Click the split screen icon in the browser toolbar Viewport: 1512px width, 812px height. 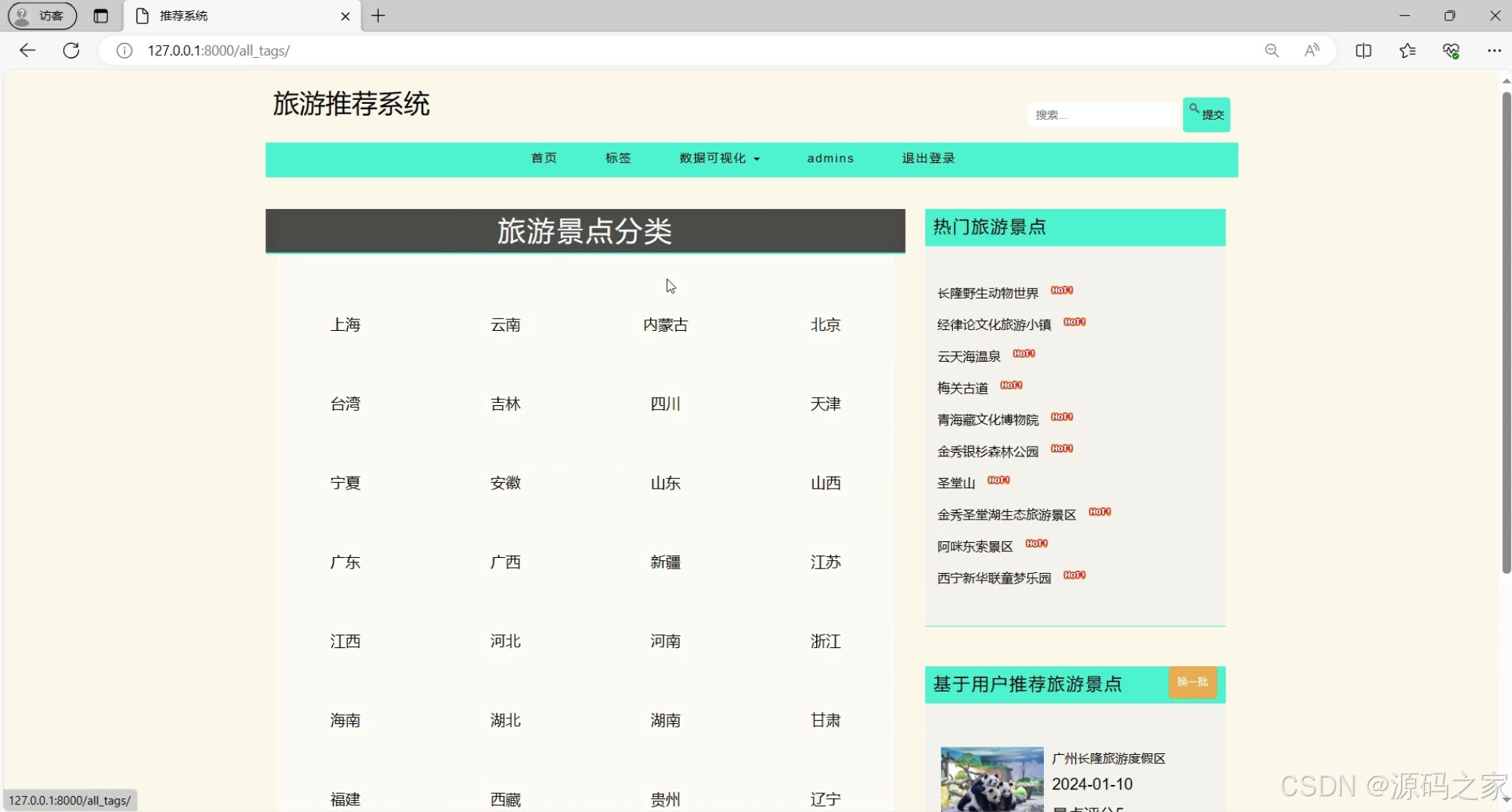pyautogui.click(x=1364, y=50)
